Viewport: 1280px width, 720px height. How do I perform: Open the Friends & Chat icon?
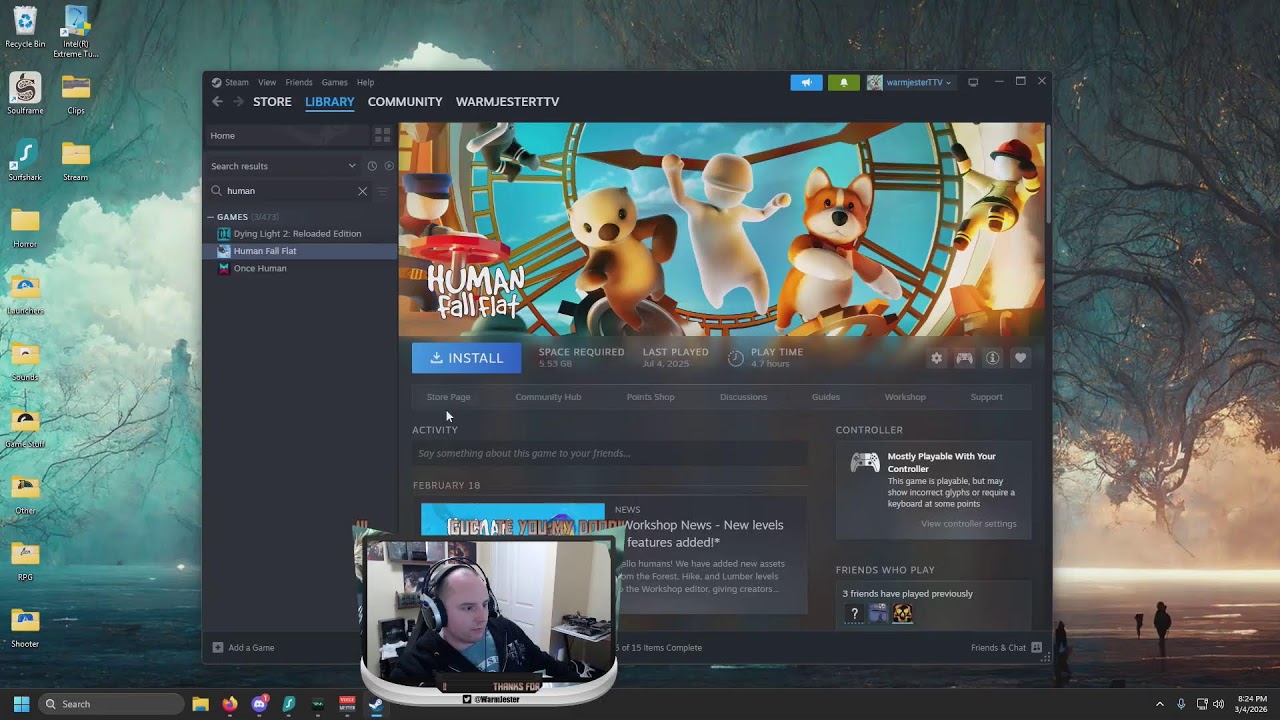(x=1036, y=648)
